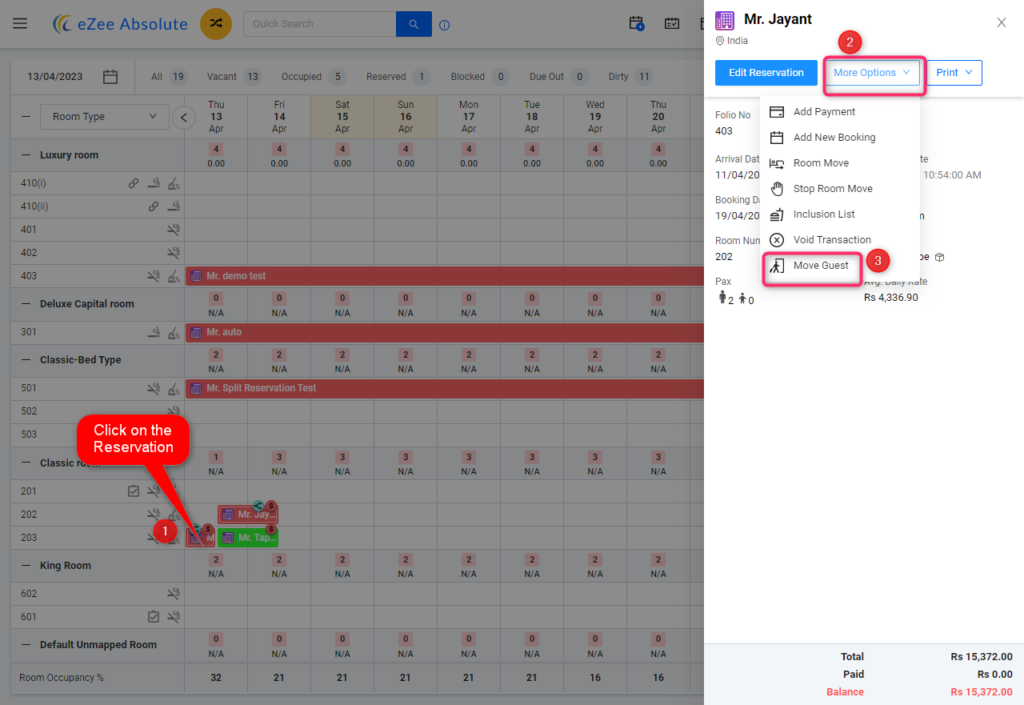Click the orange shuffle switch icon
The width and height of the screenshot is (1024, 705).
(216, 24)
